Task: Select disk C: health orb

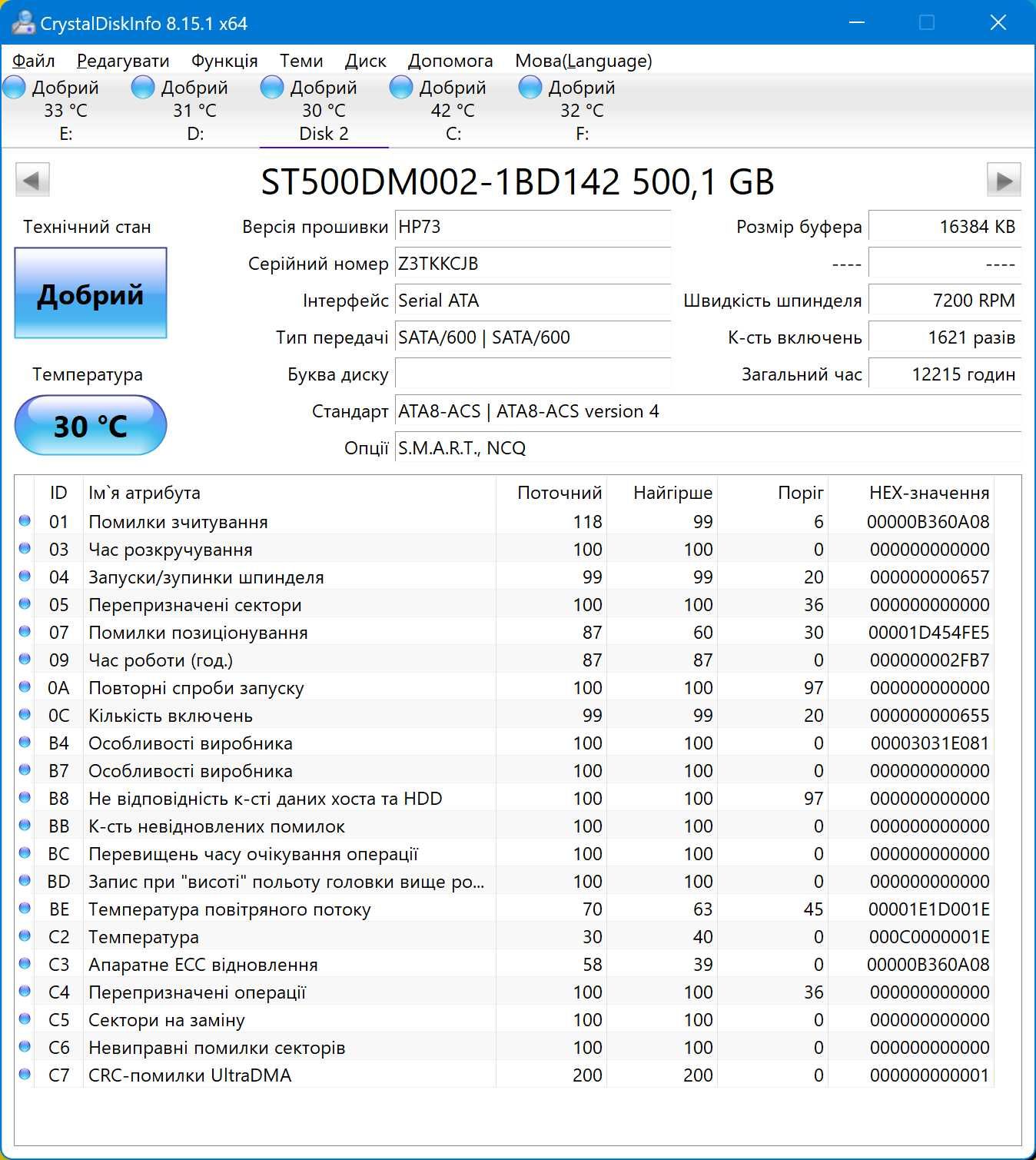Action: 401,87
